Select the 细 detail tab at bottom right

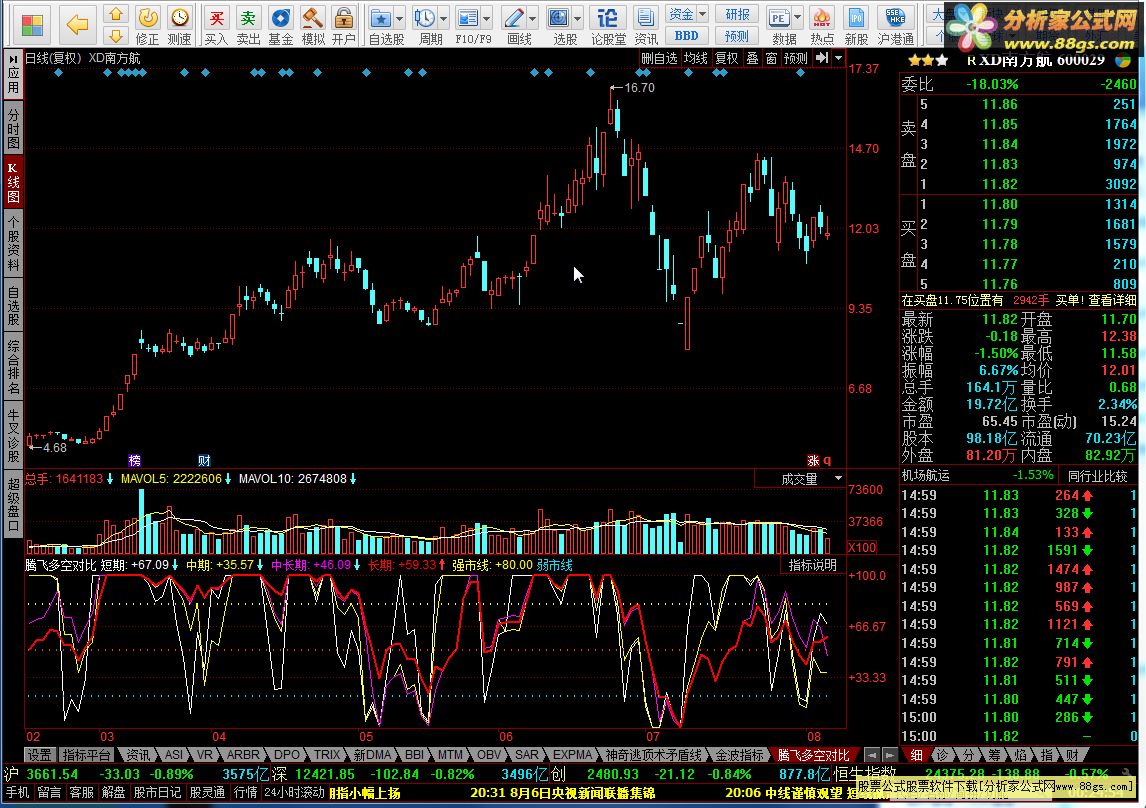tap(917, 755)
